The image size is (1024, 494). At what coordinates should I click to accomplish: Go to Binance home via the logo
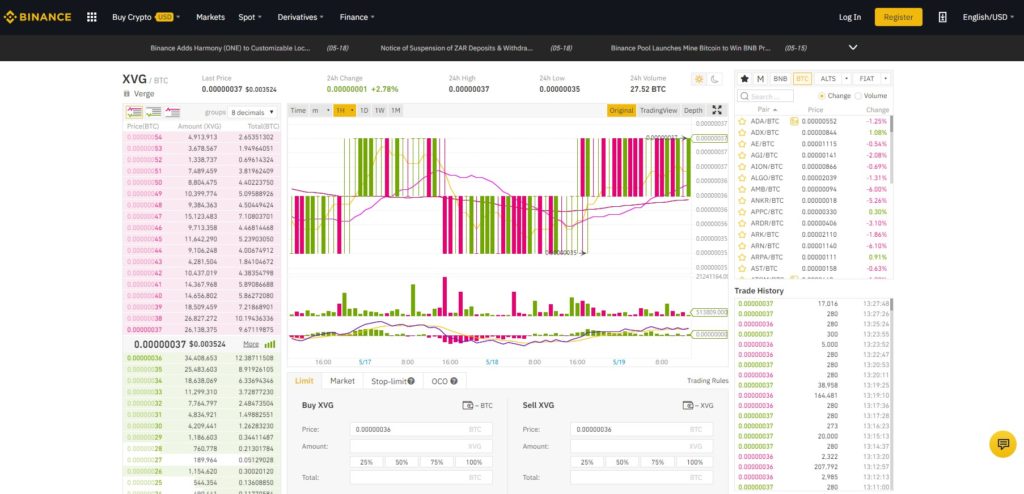coord(37,17)
